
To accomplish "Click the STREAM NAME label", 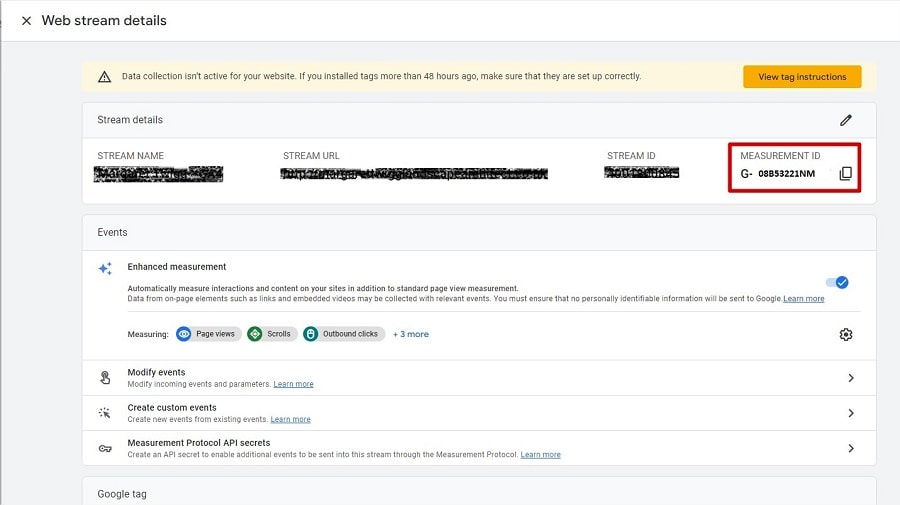I will [x=130, y=156].
